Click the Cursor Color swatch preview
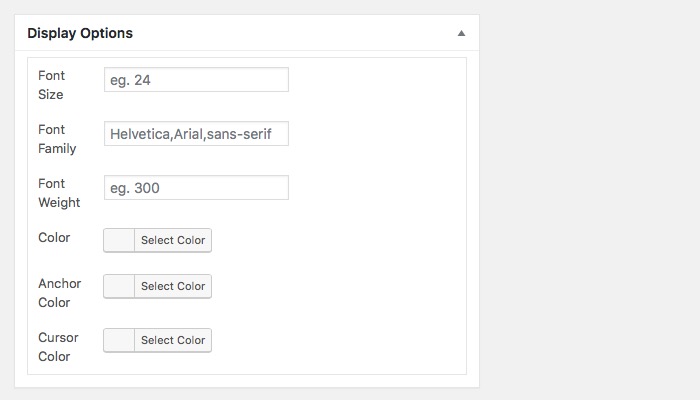The width and height of the screenshot is (700, 400). (x=119, y=340)
